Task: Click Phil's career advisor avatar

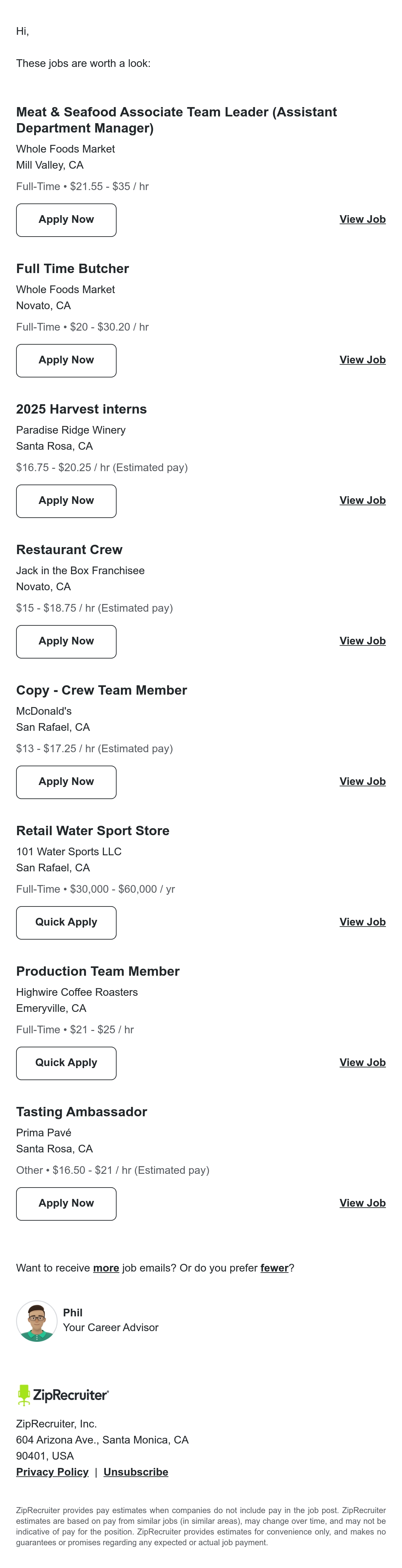Action: (37, 1321)
